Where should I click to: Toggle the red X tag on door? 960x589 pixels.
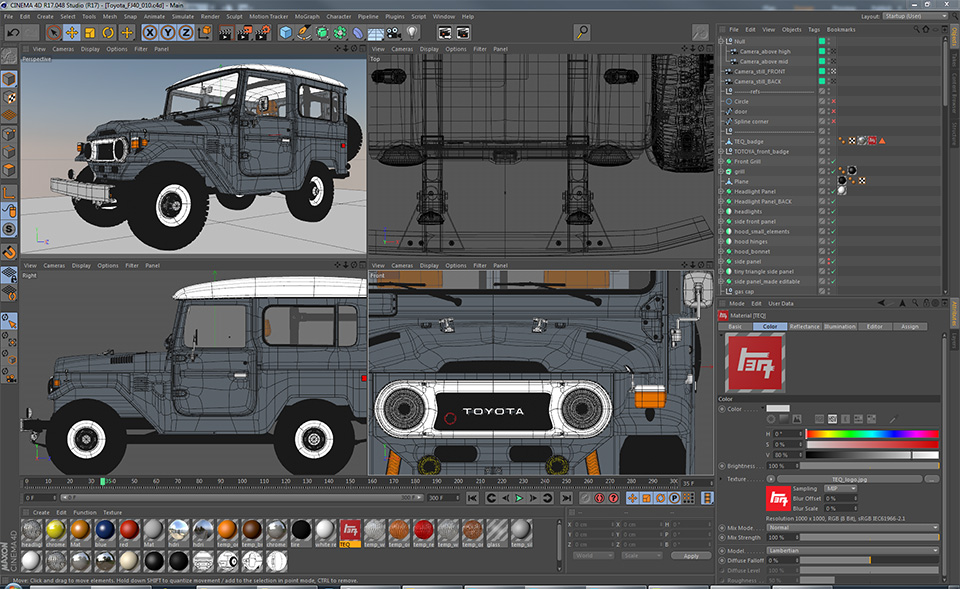coord(832,111)
